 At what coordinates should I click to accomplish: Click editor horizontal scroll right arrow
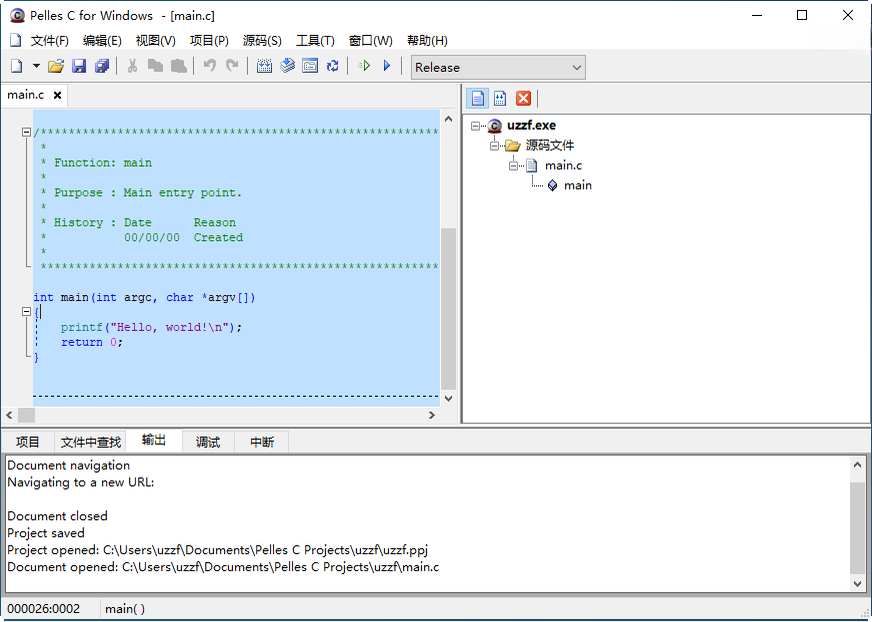pyautogui.click(x=432, y=416)
